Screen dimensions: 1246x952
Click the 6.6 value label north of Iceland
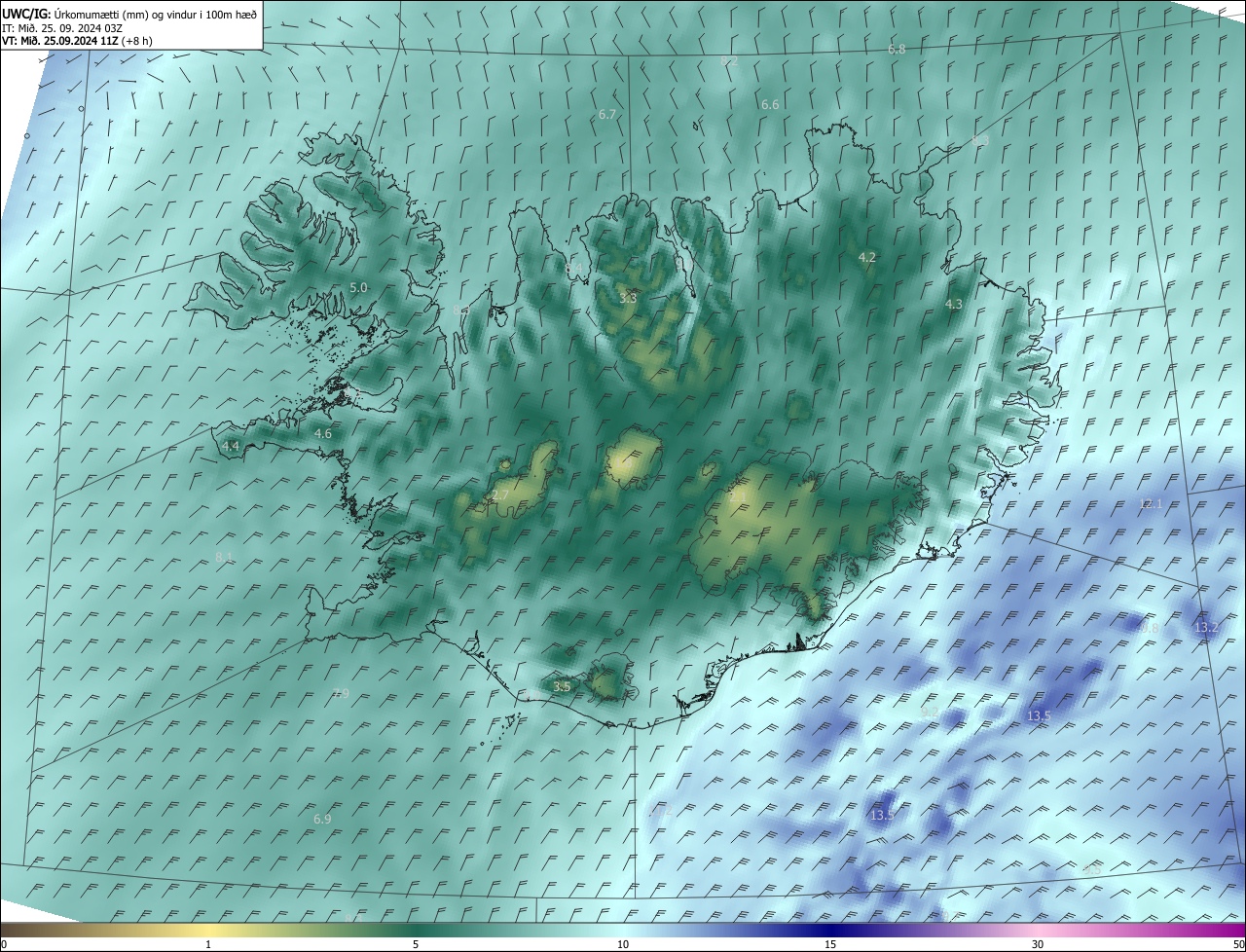[770, 105]
